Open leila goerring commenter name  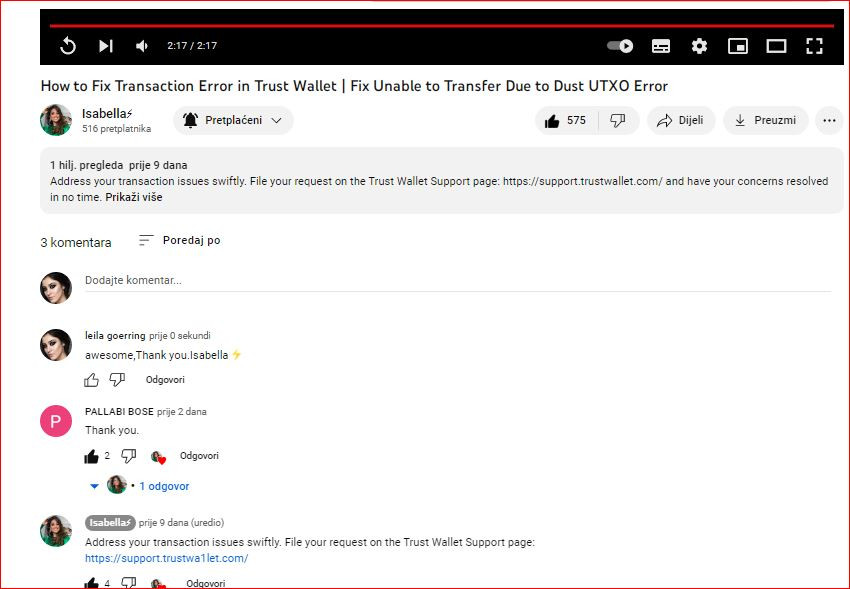pos(115,335)
